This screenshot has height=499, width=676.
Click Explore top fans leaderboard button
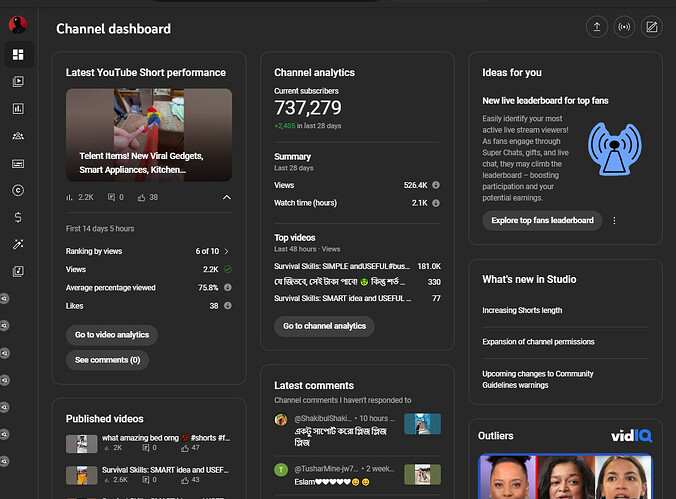point(542,220)
